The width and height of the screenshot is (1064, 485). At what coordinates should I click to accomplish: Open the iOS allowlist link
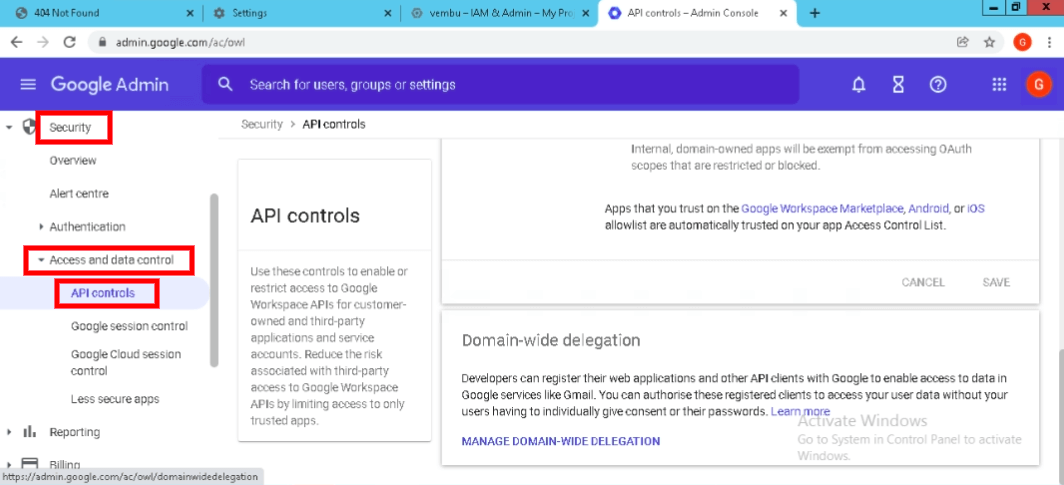pyautogui.click(x=976, y=208)
